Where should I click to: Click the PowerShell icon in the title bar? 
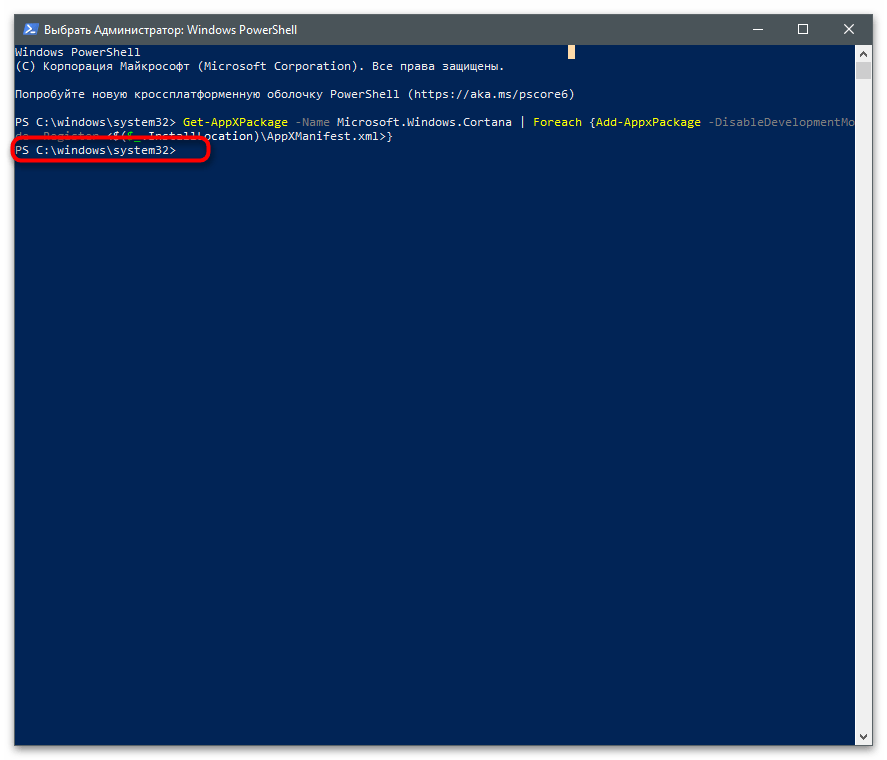pos(29,30)
